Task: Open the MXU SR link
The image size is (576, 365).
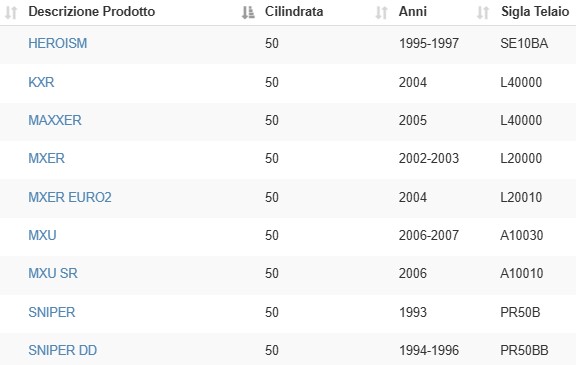Action: [53, 274]
